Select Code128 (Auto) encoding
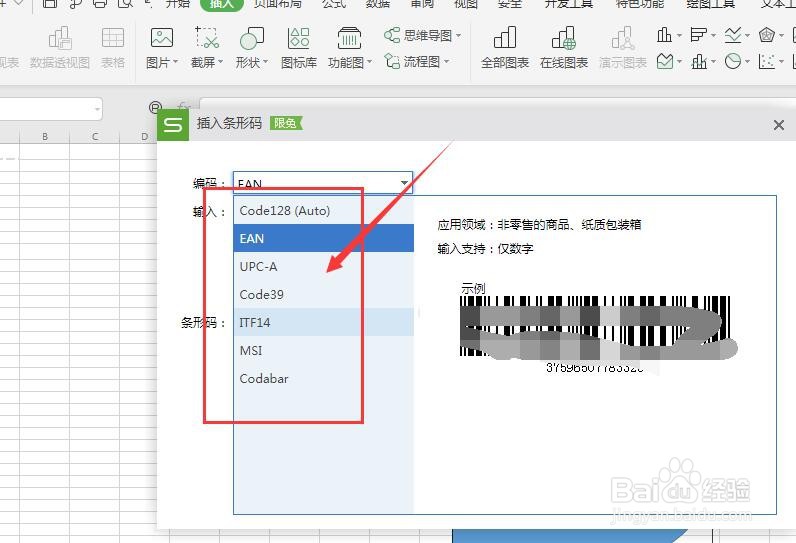This screenshot has width=796, height=543. (324, 211)
